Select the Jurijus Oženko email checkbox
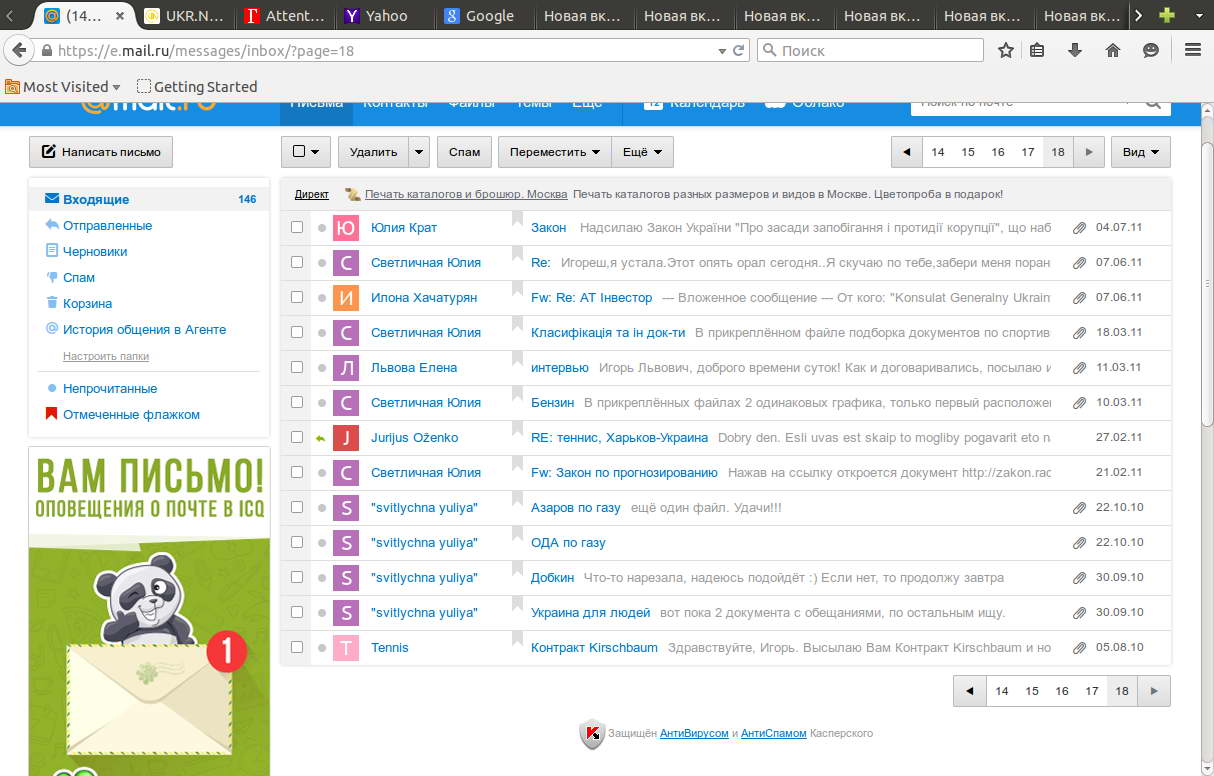 pos(297,438)
